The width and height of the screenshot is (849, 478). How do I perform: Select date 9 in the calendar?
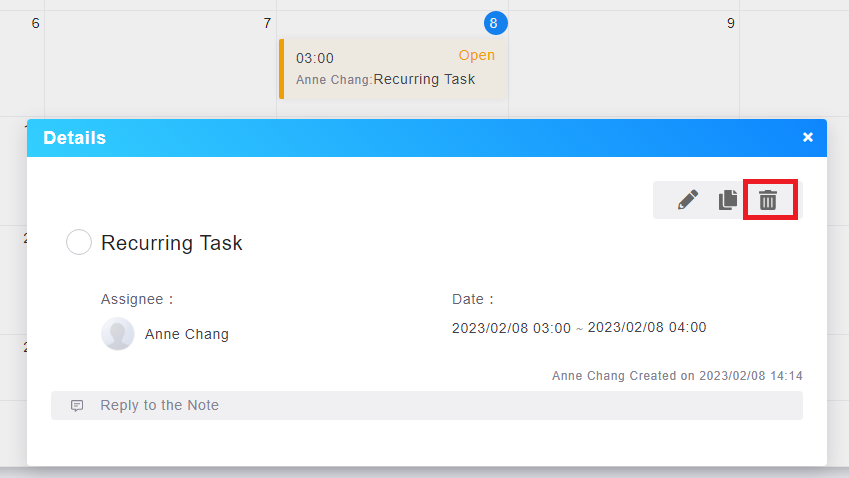click(730, 23)
